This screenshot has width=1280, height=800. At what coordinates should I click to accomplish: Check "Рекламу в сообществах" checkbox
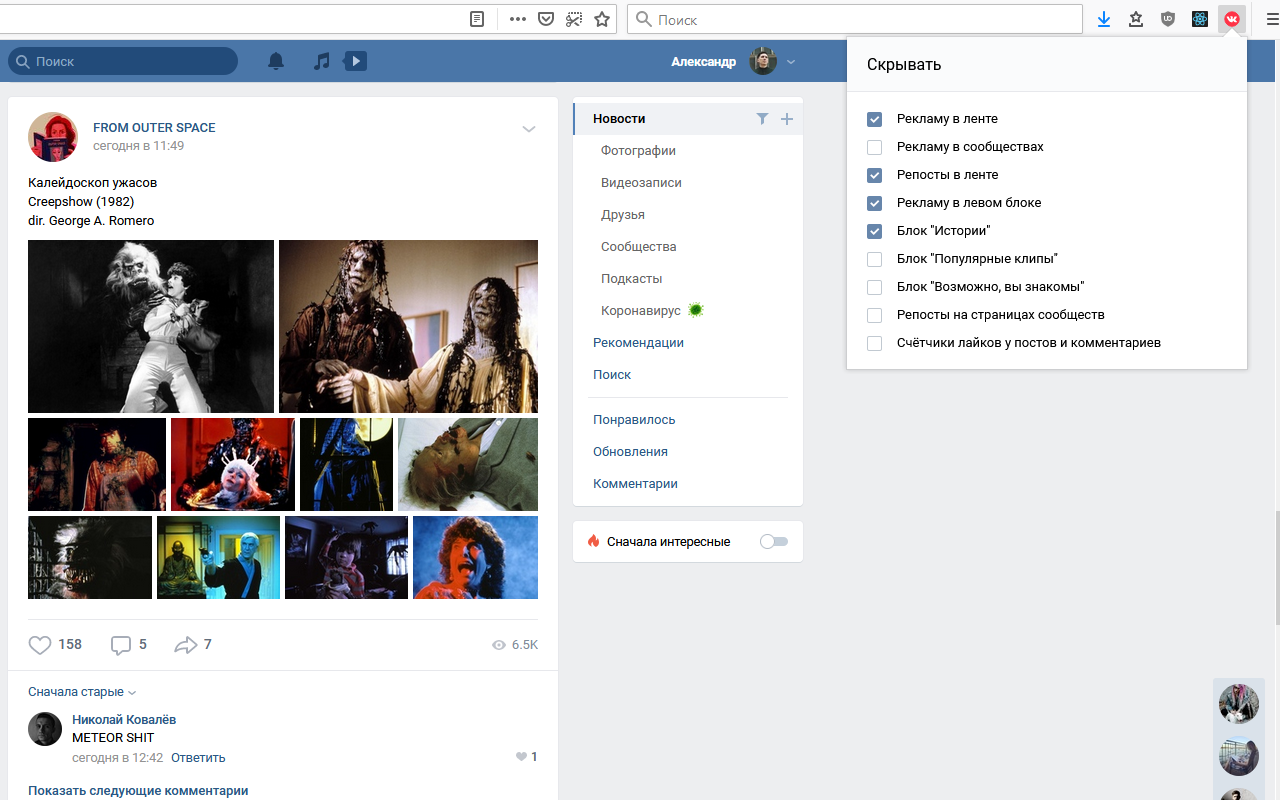click(x=875, y=147)
